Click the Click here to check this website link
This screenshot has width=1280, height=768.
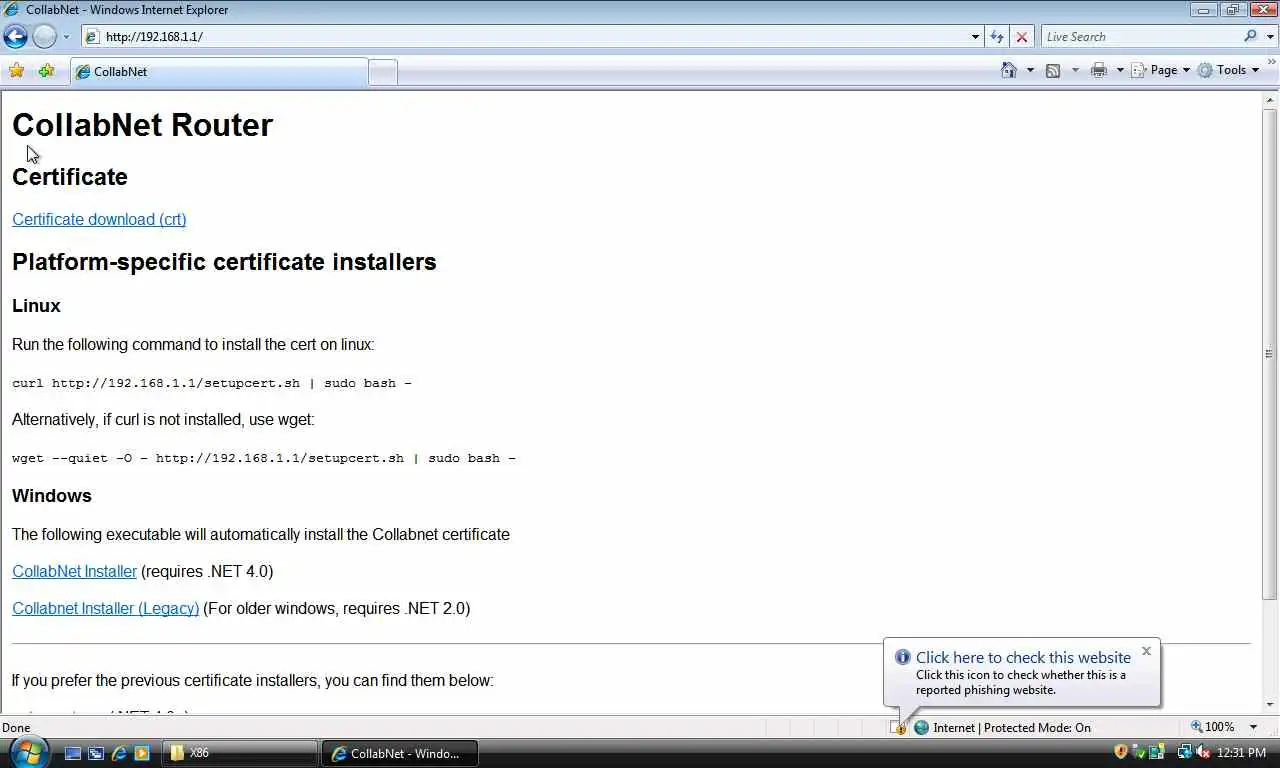click(1023, 657)
